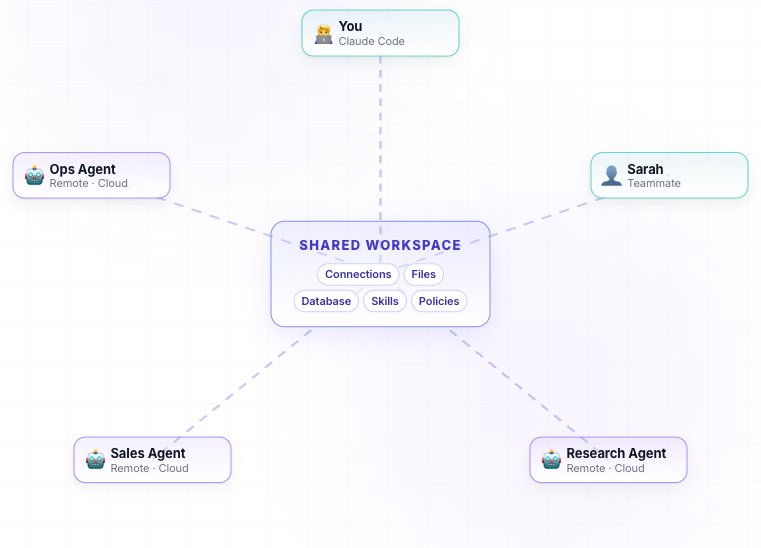The height and width of the screenshot is (548, 761).
Task: Click the "Claude Code" subtitle
Action: click(x=371, y=41)
